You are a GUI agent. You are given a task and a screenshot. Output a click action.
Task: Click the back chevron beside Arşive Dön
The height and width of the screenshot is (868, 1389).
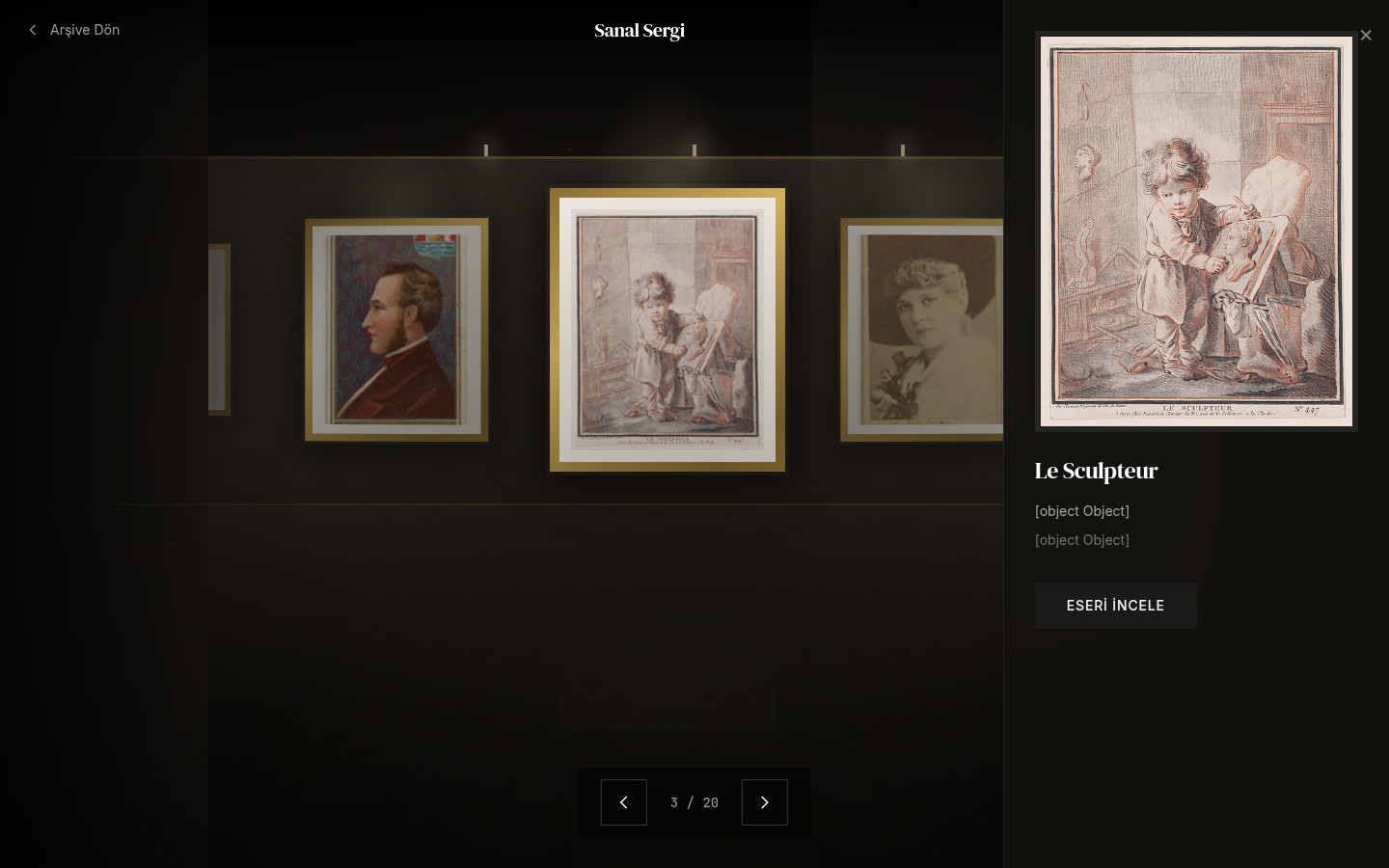(x=33, y=30)
